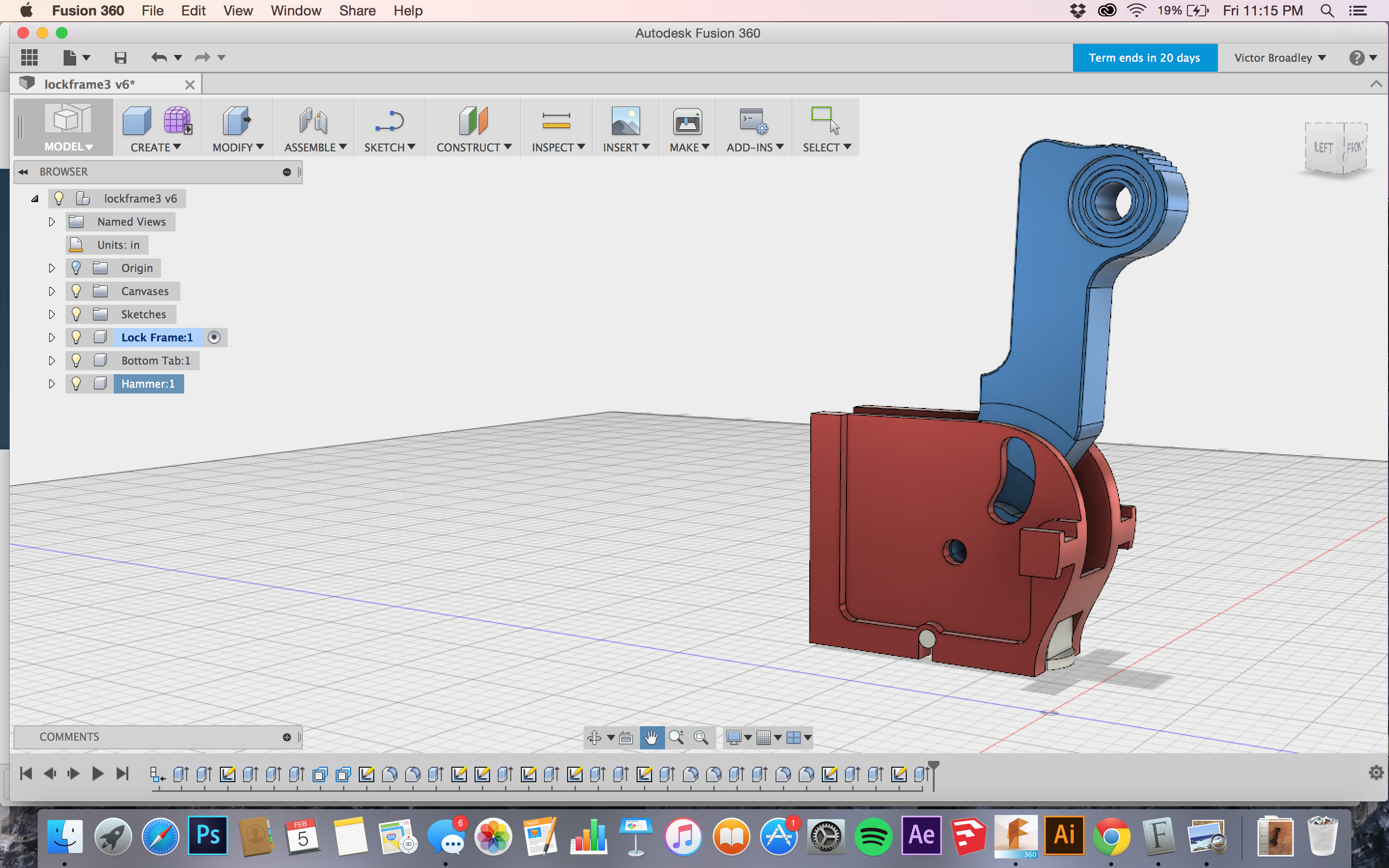Click the Save disk icon

(x=120, y=57)
